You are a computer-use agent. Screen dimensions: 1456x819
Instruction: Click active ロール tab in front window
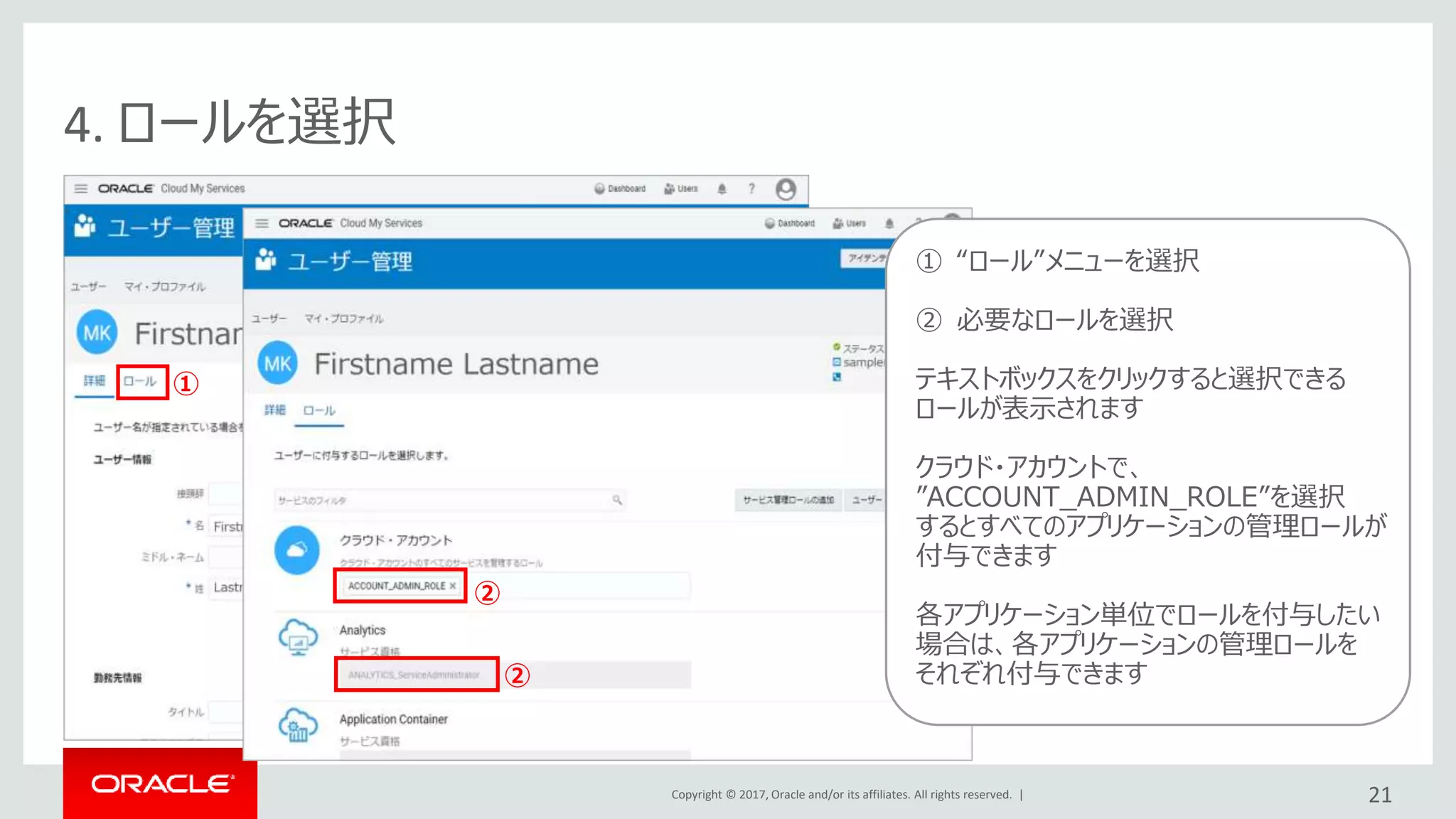(x=319, y=410)
